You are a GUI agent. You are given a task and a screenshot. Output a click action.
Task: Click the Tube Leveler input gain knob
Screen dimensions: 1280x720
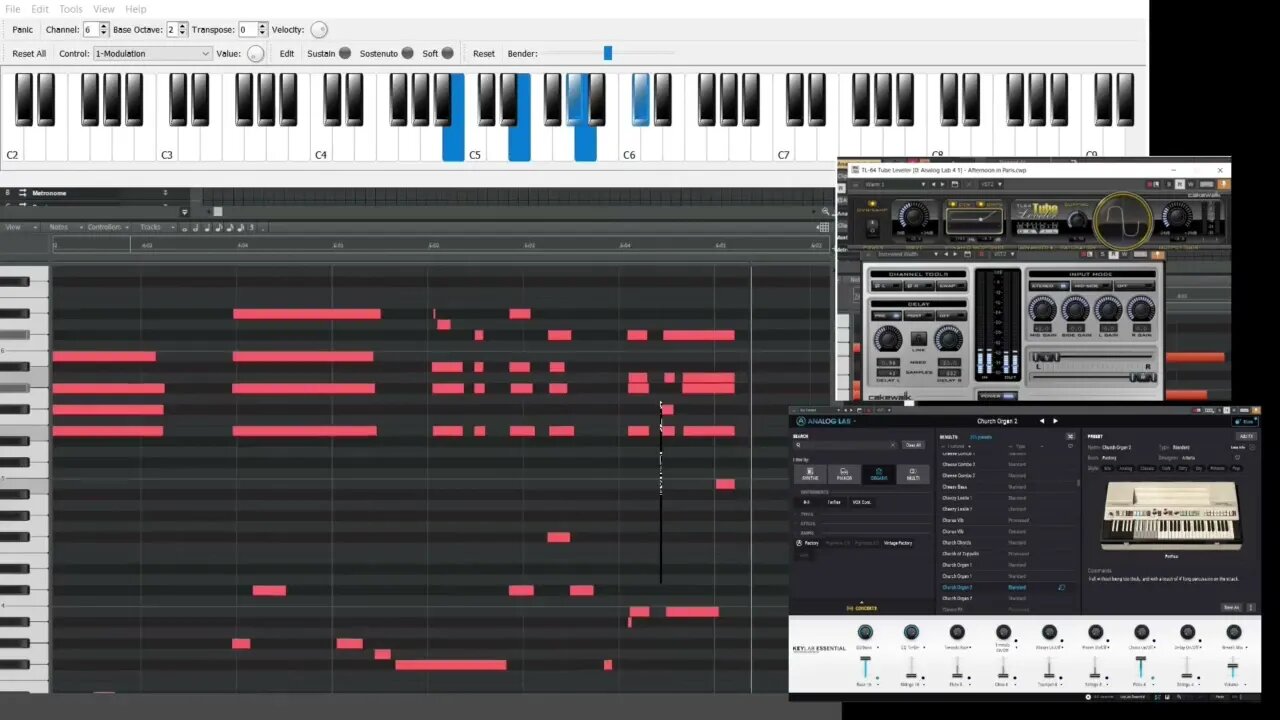pyautogui.click(x=914, y=215)
